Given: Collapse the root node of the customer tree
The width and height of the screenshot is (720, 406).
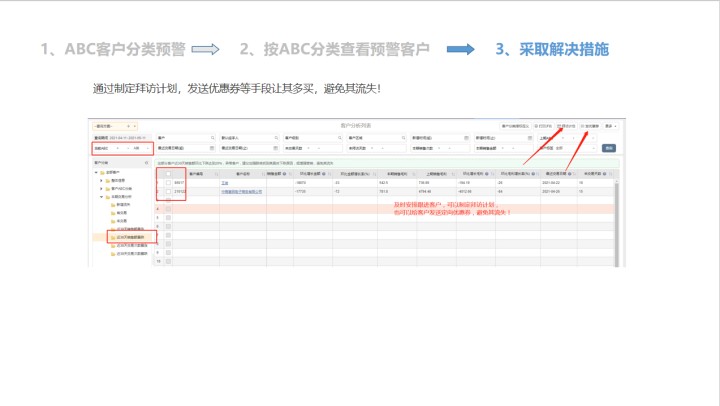Looking at the screenshot, I should (96, 173).
